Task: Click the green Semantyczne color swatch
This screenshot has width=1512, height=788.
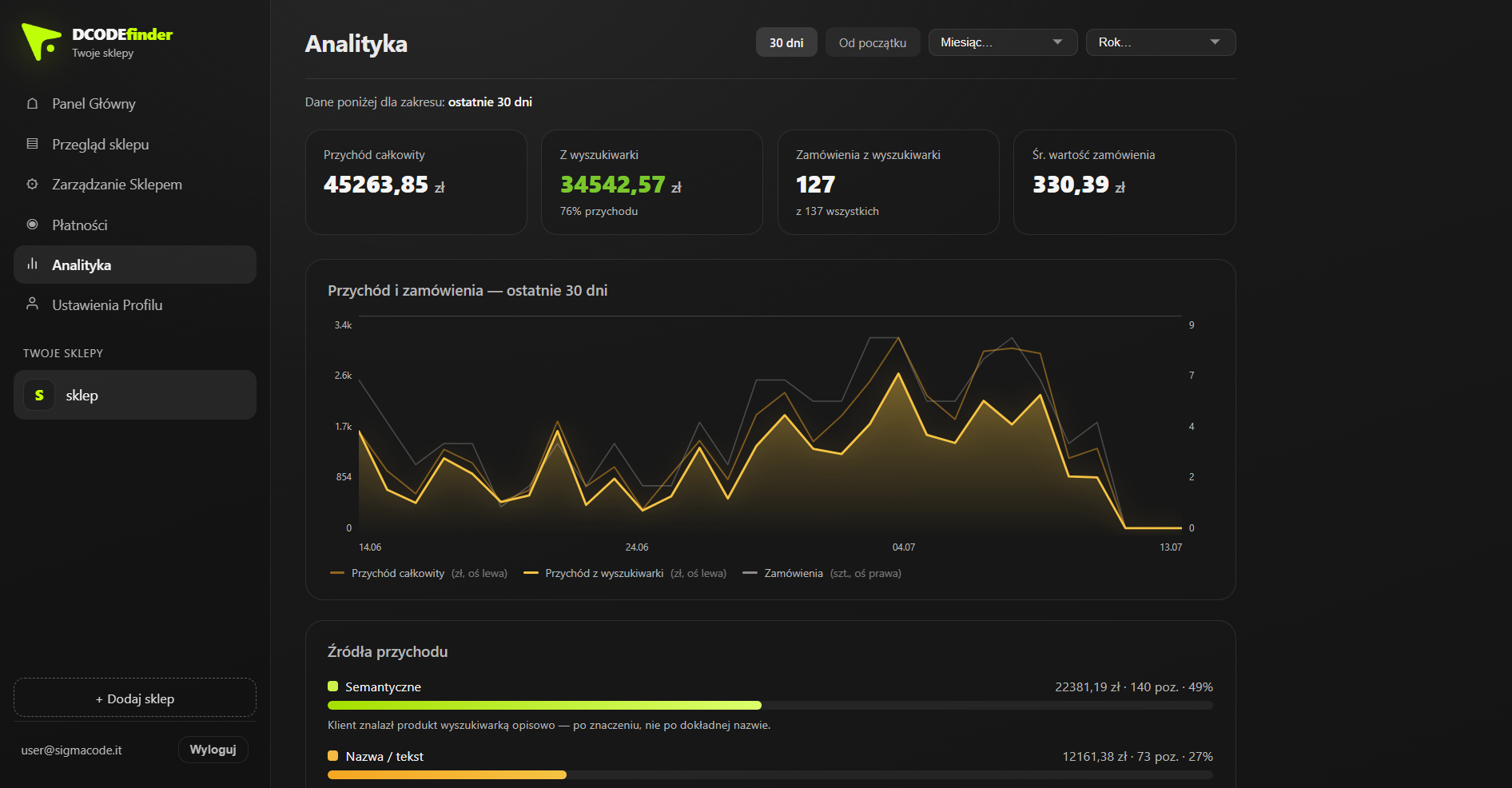Action: coord(333,687)
